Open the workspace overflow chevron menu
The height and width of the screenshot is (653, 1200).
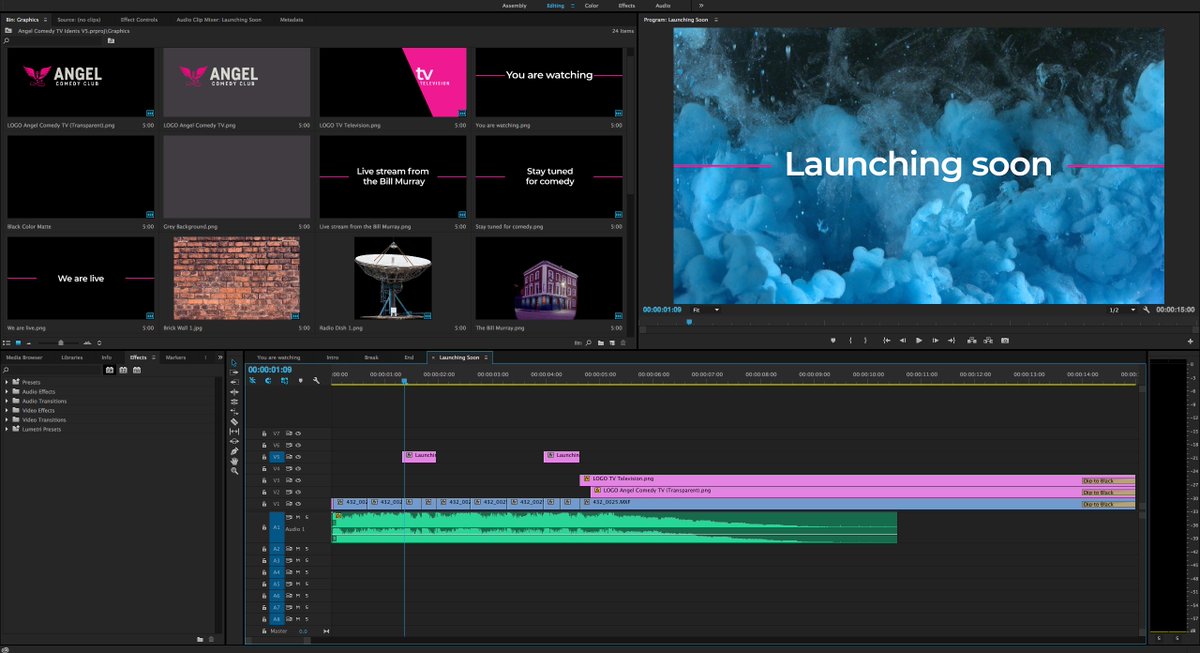click(700, 5)
